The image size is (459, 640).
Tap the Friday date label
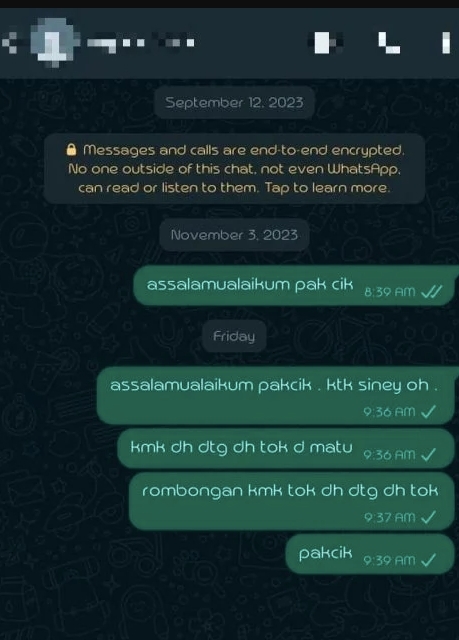click(234, 336)
